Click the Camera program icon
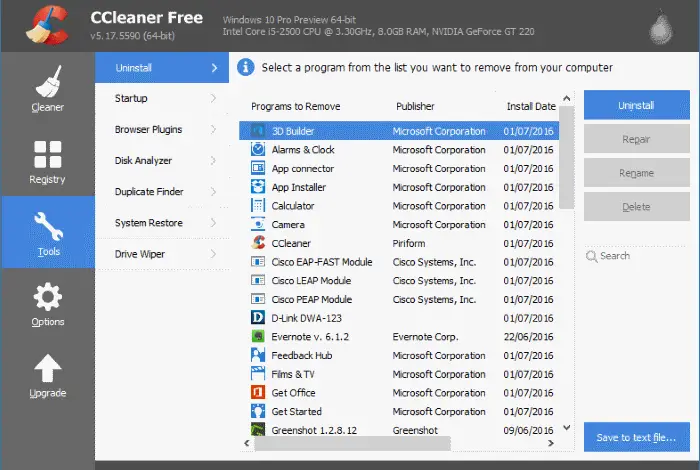Screen dimensions: 700x470 258,224
